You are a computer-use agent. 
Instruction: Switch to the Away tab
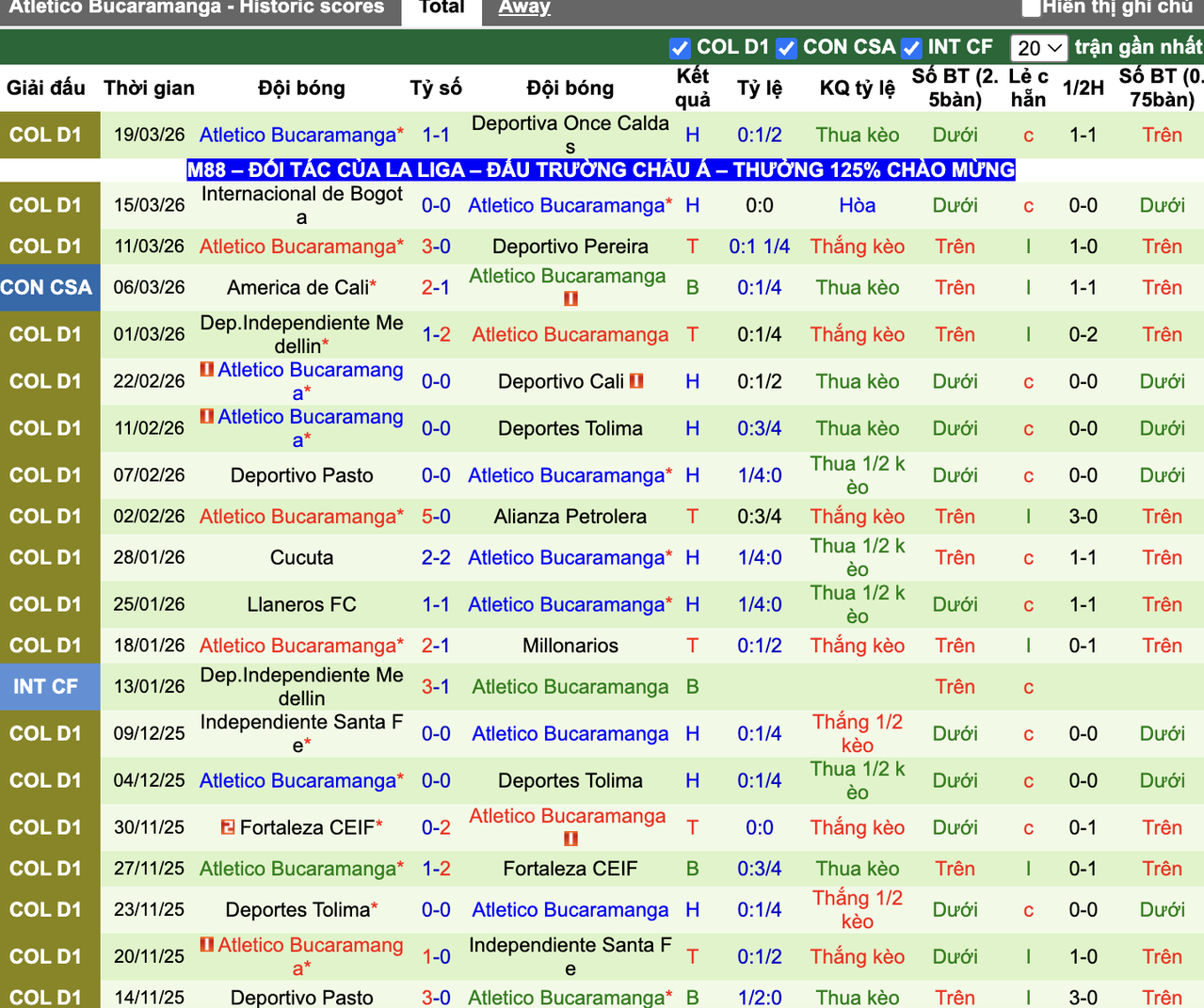click(524, 8)
